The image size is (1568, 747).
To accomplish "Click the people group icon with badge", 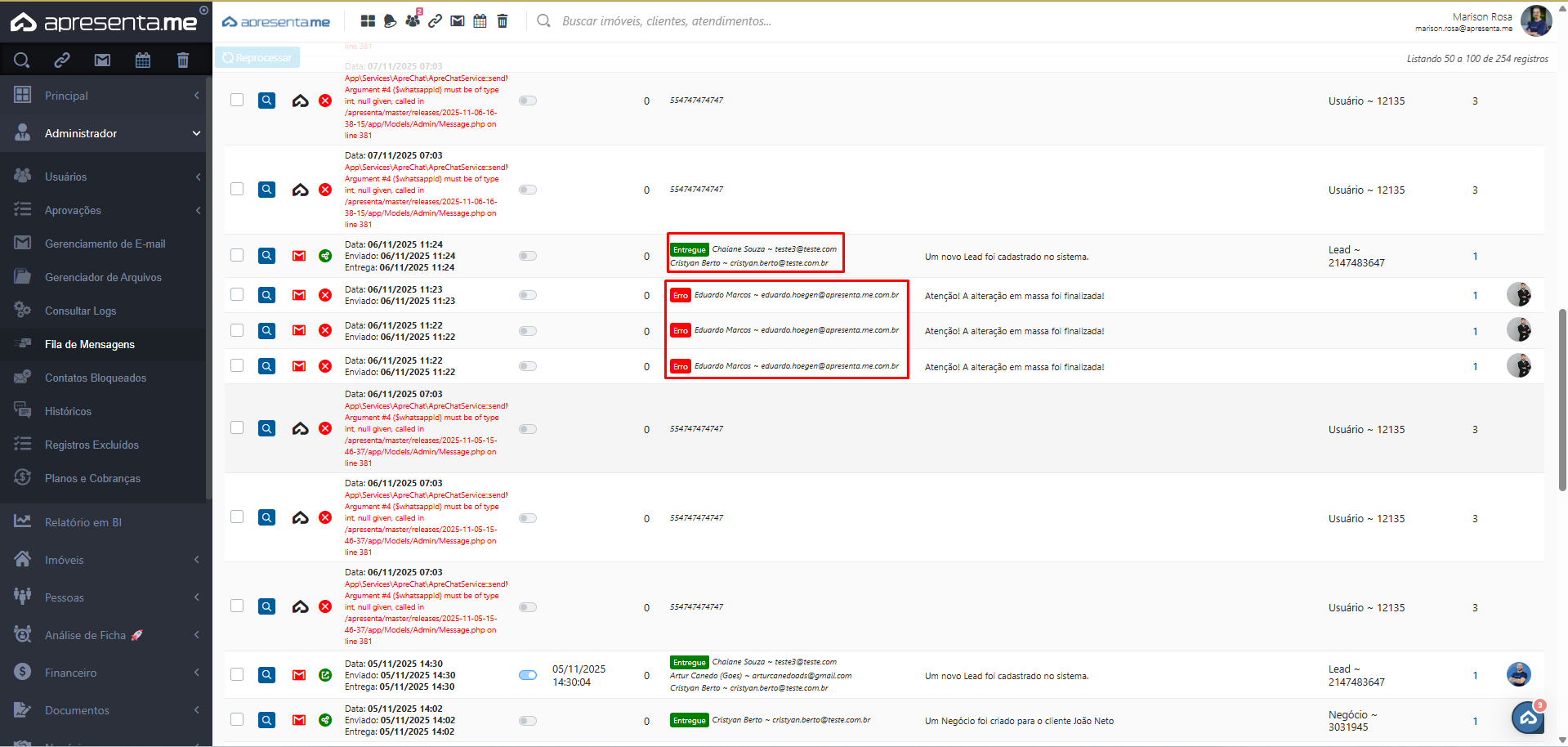I will (413, 20).
